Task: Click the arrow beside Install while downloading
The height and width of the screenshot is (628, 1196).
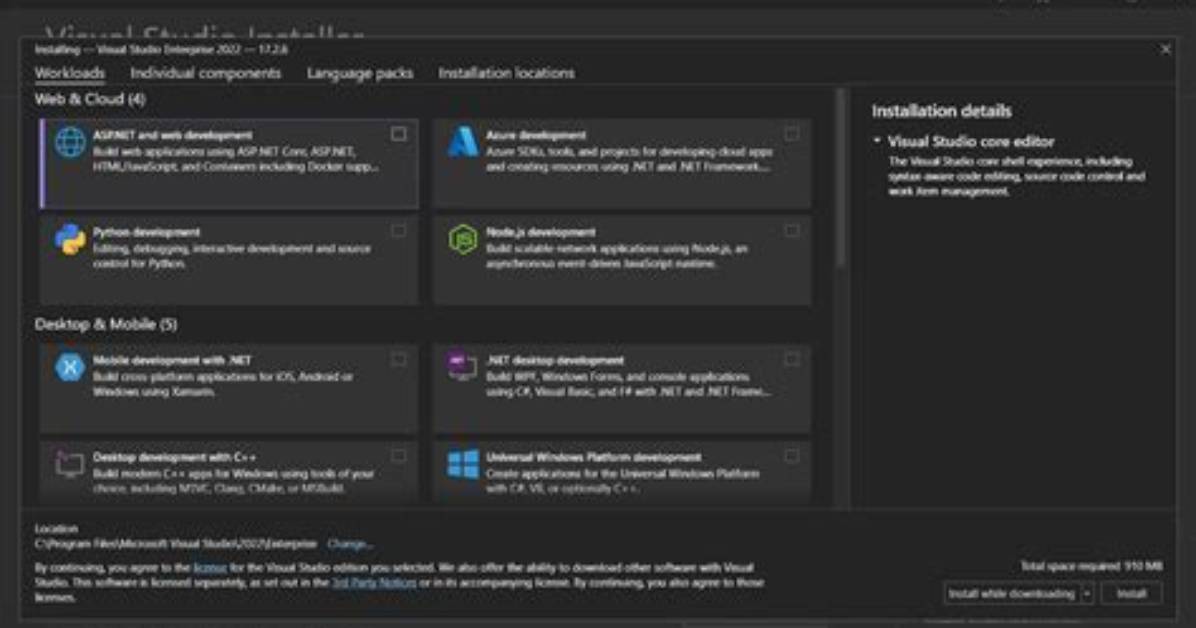Action: [1087, 594]
